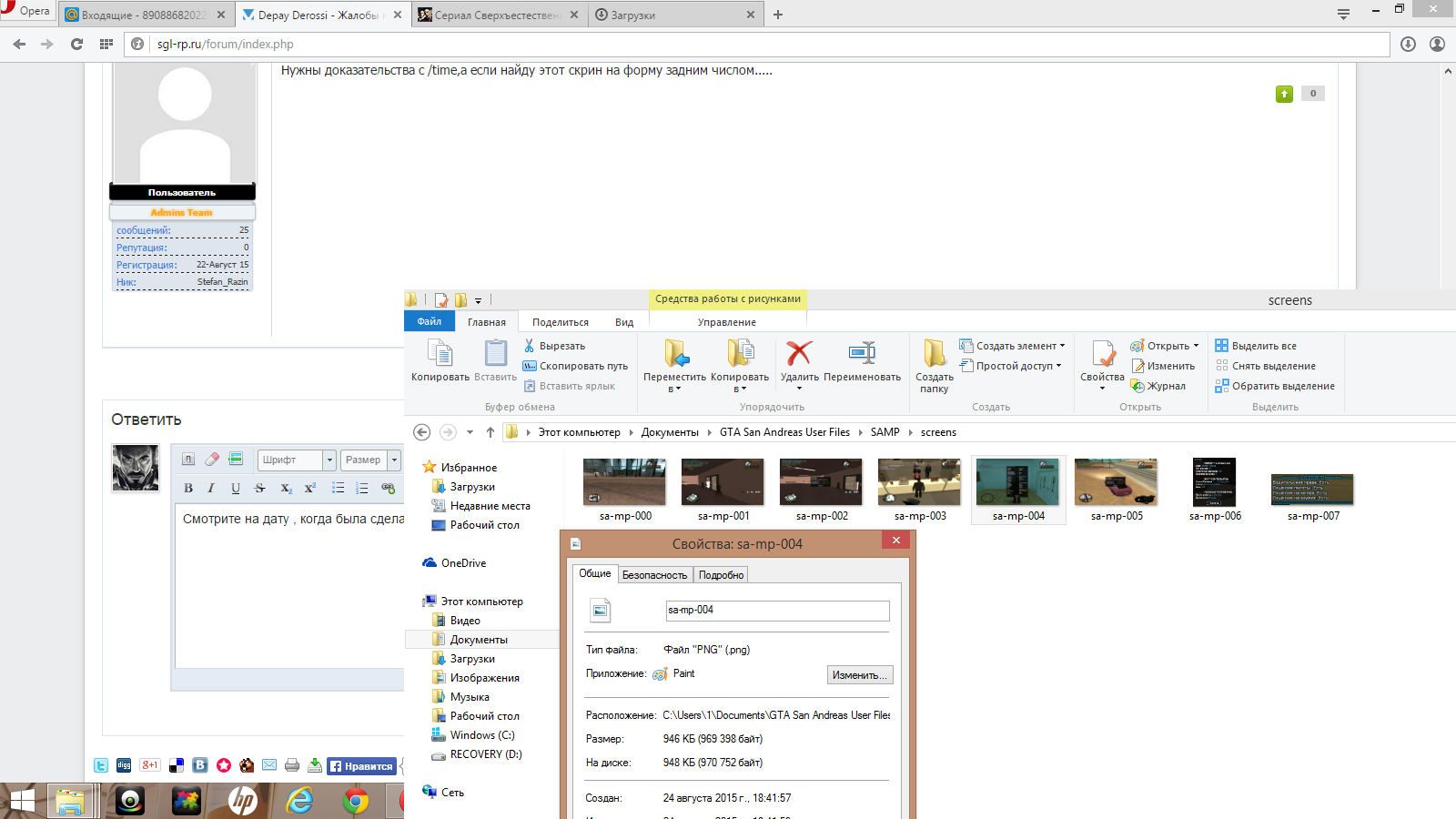Click the Create folder (Создать папку) icon
1456x819 pixels.
(x=934, y=354)
